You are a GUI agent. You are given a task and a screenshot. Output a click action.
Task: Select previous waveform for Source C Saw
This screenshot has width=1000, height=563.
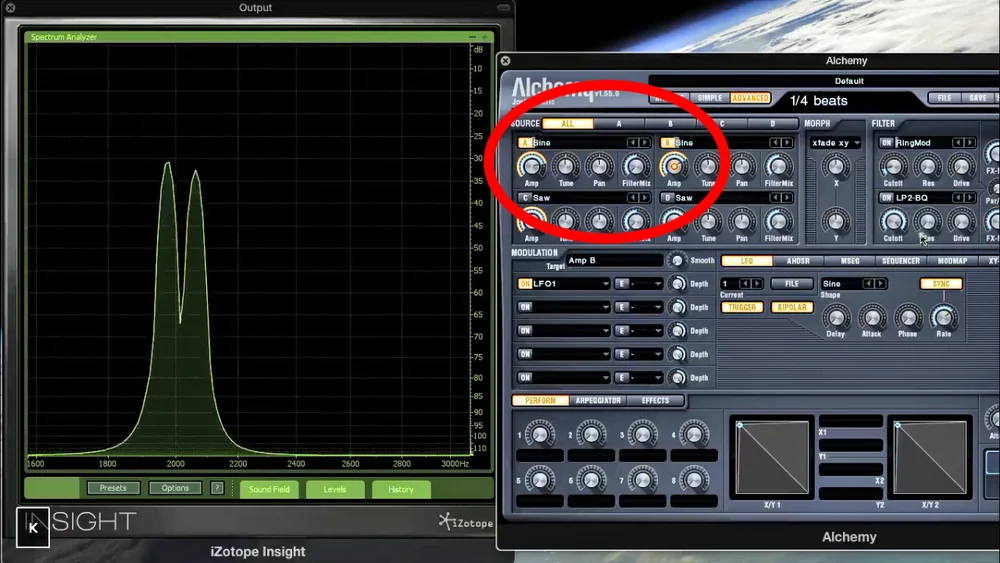632,198
